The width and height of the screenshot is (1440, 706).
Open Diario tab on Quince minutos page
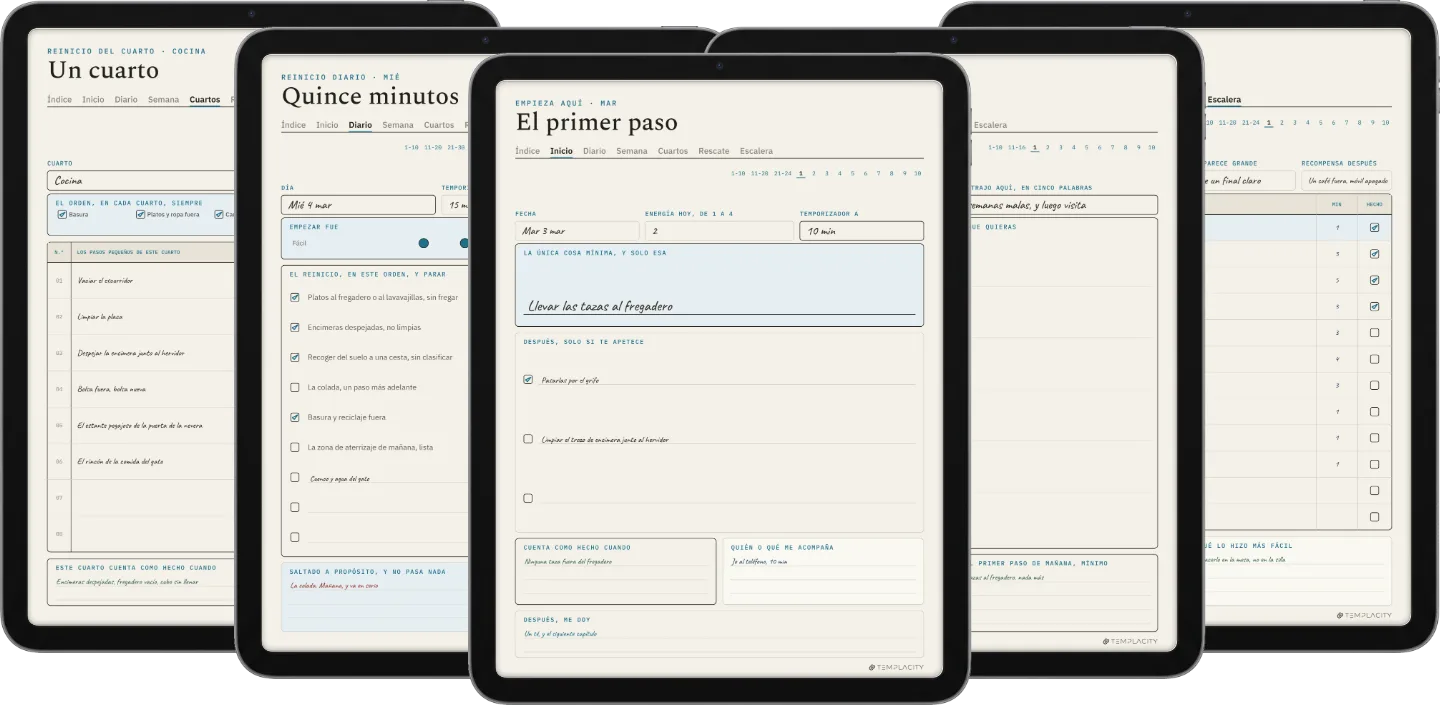pos(360,125)
